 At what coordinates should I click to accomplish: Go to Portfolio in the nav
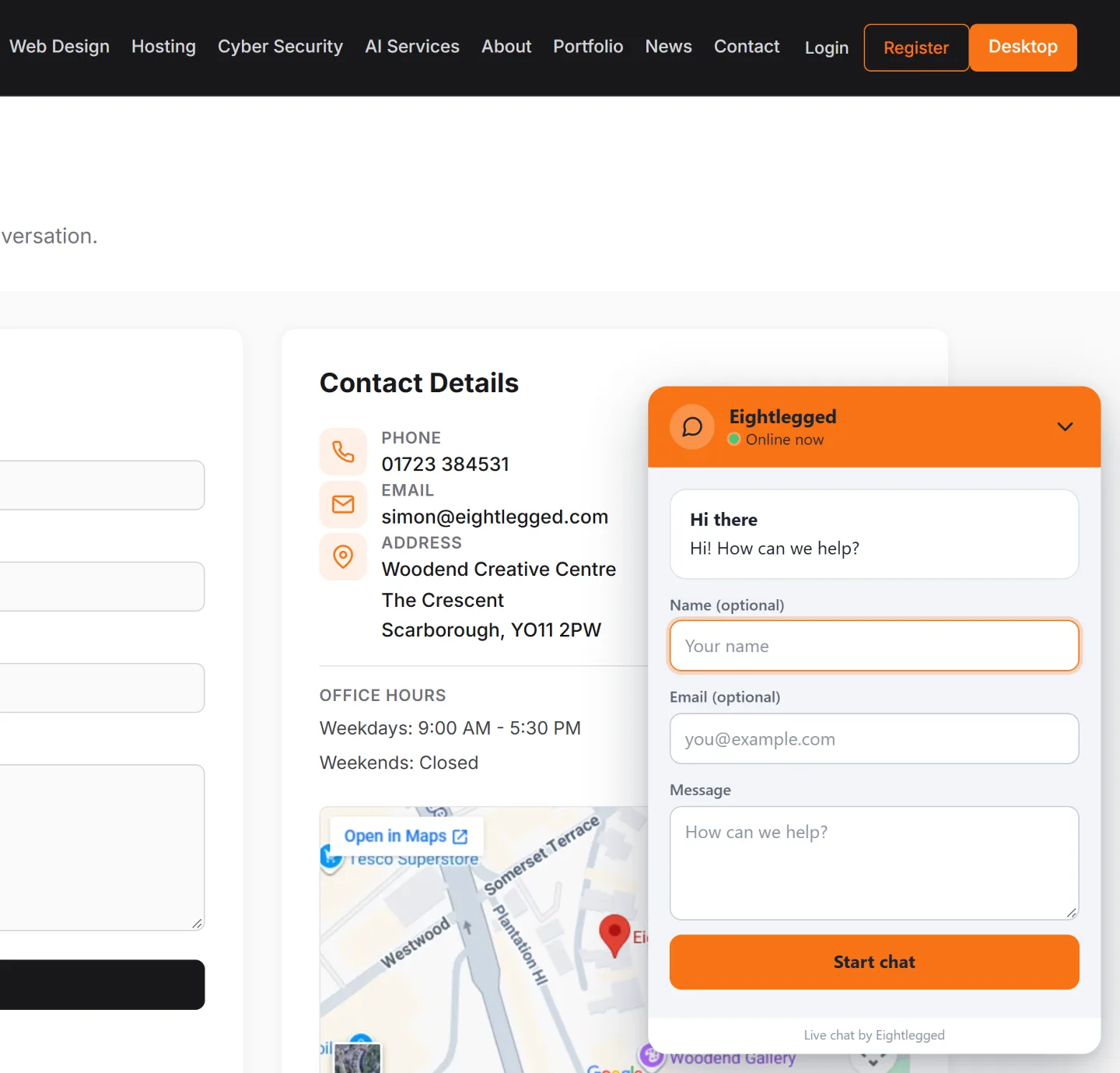(x=588, y=47)
